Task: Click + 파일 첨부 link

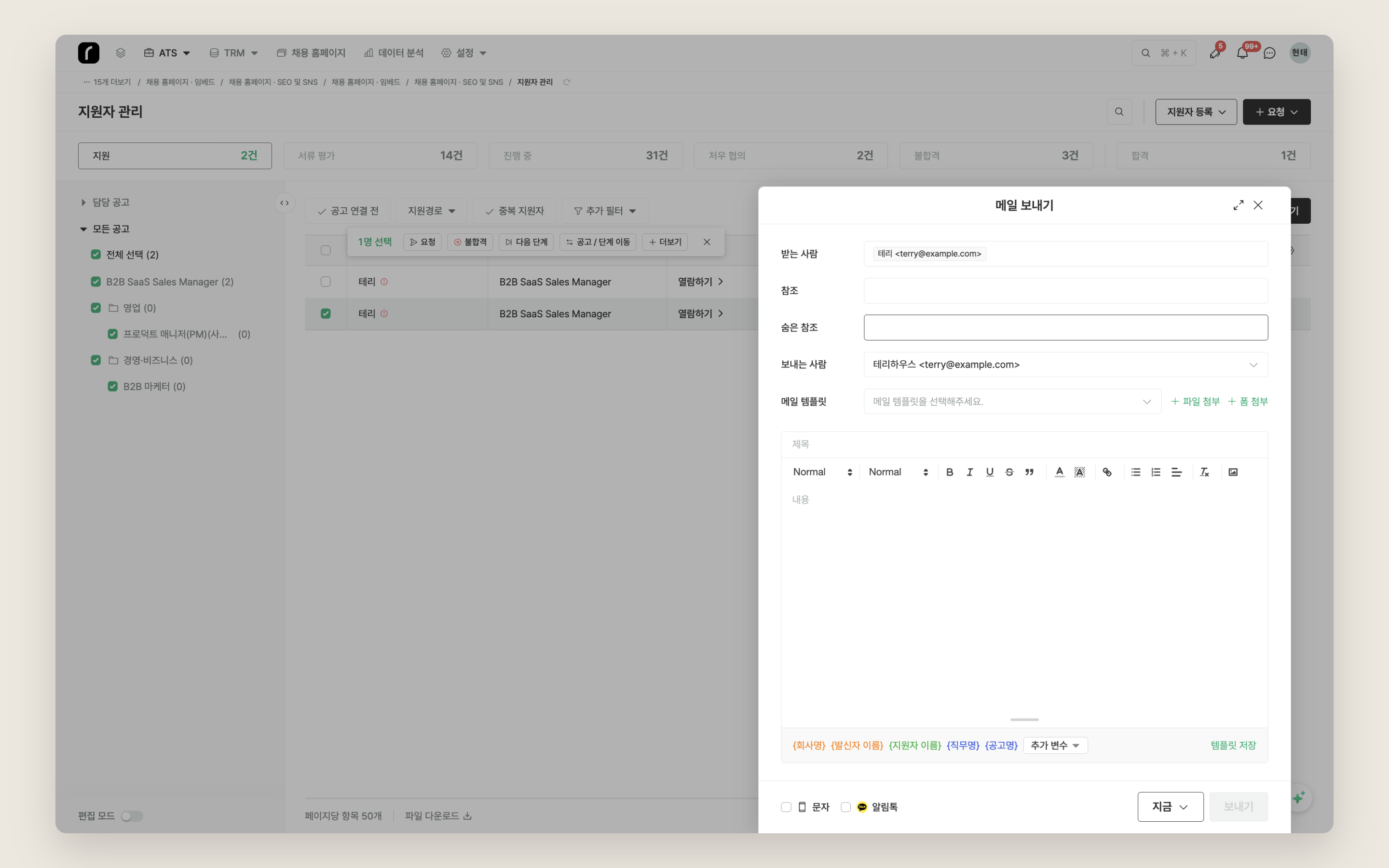Action: (1195, 401)
